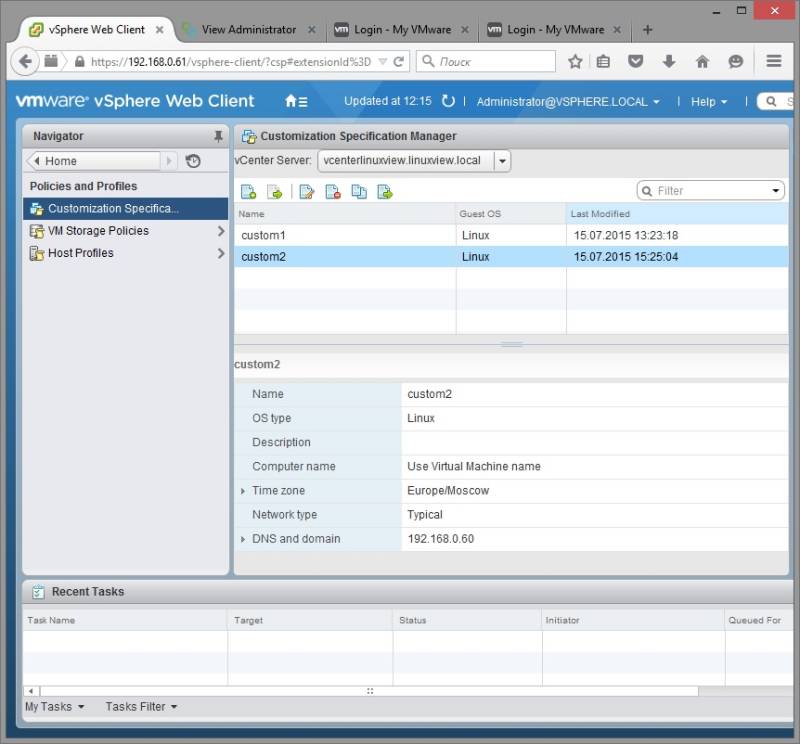
Task: Select Customization Specifica... in the Navigator
Action: point(126,209)
